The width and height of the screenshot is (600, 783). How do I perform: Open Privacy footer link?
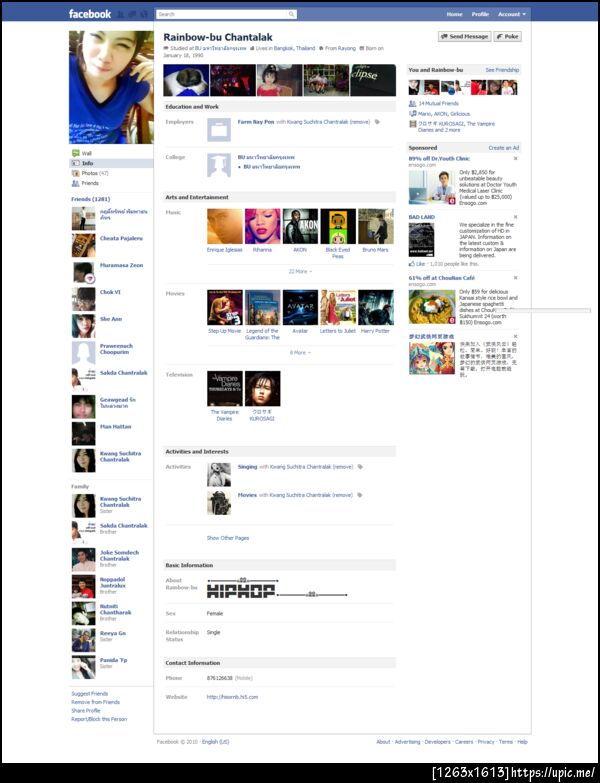tap(486, 742)
